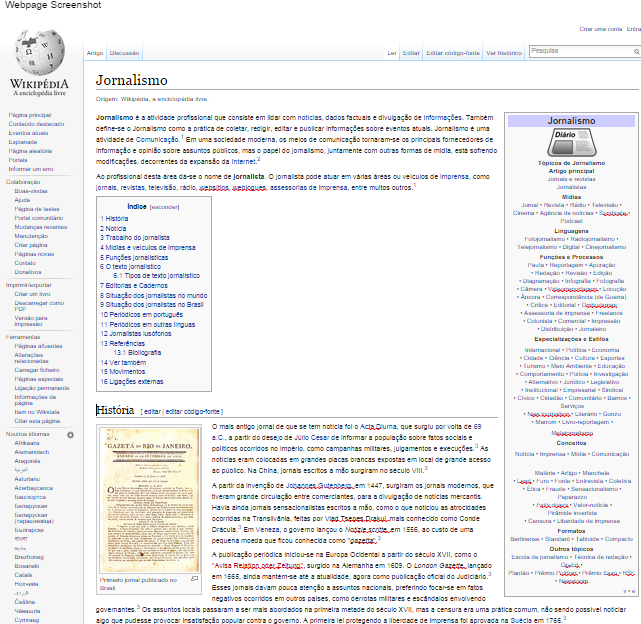Collapse the Colaboração sidebar section
Viewport: 641px width, 624px height.
22,181
